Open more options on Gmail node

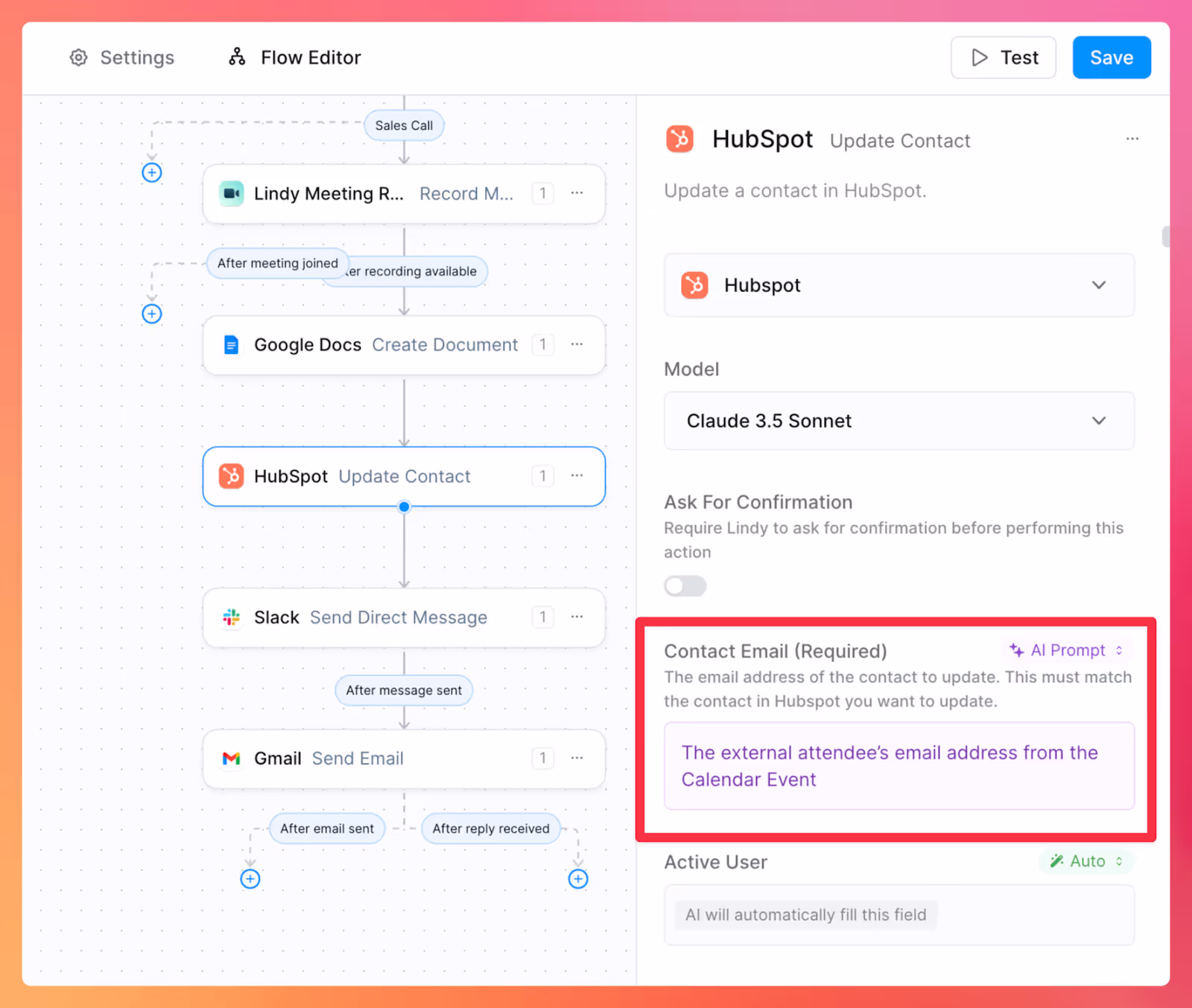(x=577, y=758)
